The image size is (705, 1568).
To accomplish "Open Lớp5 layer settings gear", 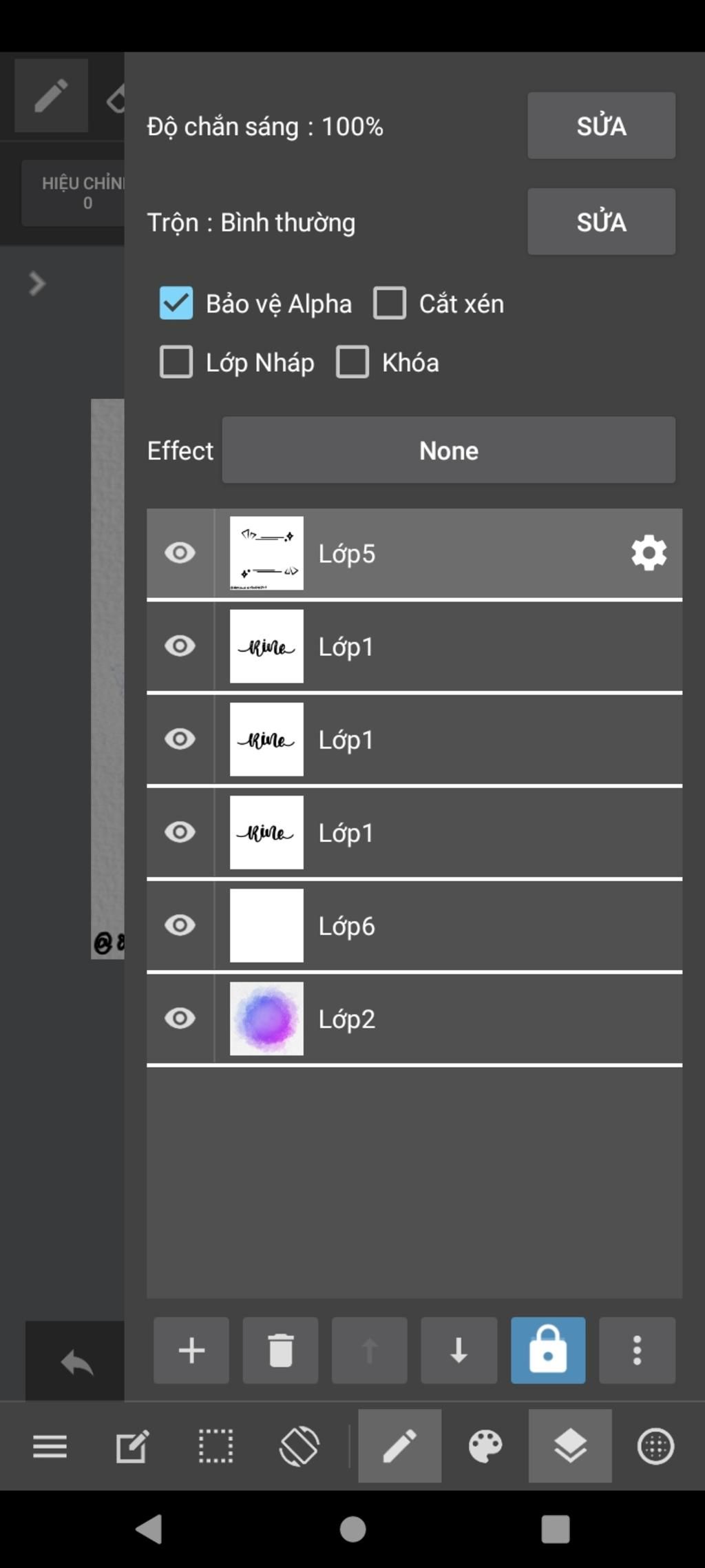I will [649, 553].
